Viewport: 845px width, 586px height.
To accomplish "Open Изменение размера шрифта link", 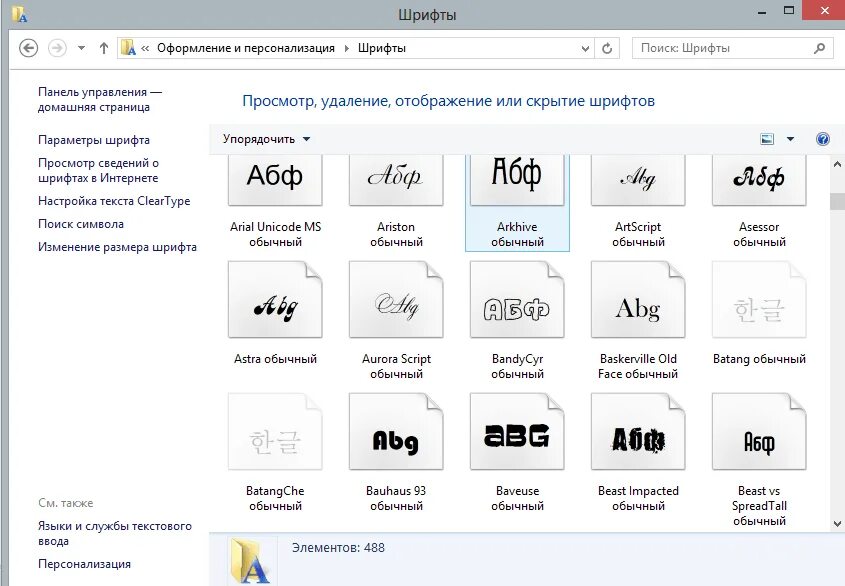I will pyautogui.click(x=117, y=247).
